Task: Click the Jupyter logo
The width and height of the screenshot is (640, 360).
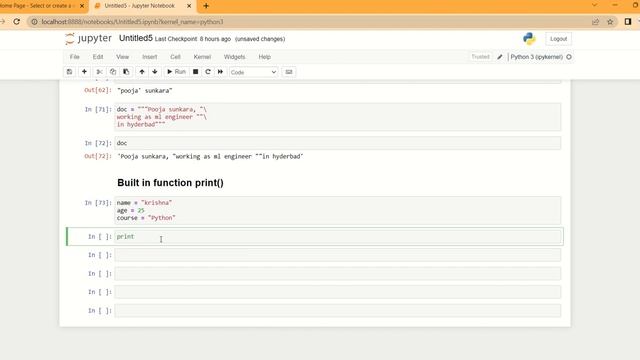Action: tap(88, 39)
